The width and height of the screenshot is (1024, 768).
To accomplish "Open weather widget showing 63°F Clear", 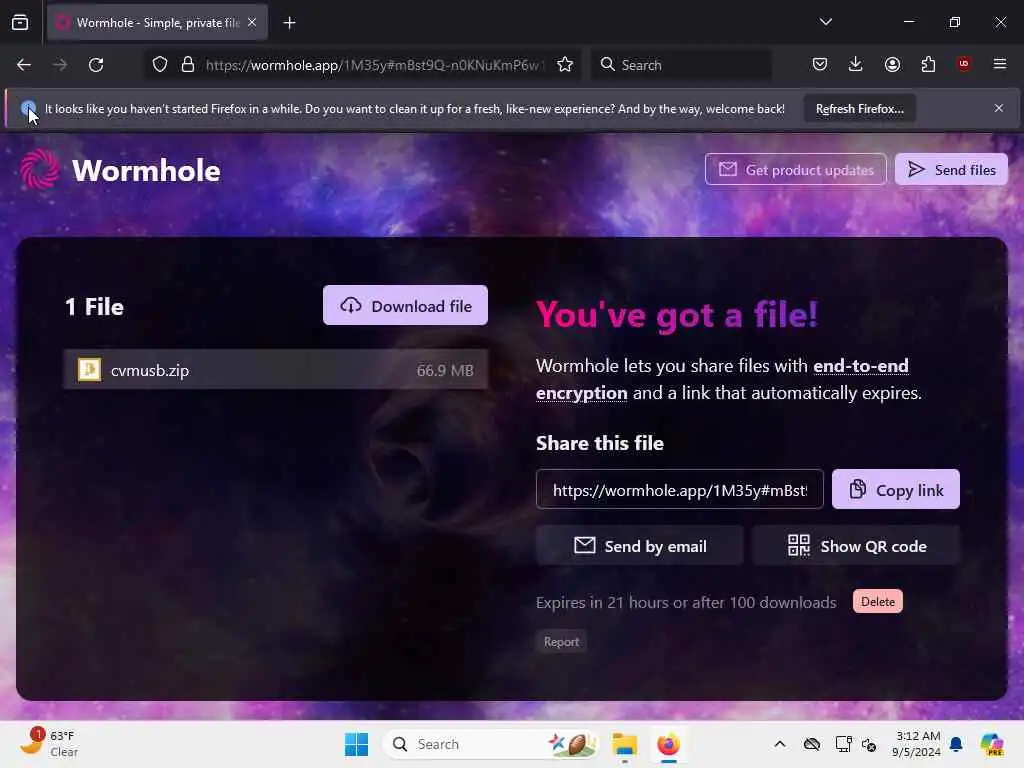I will pos(49,743).
